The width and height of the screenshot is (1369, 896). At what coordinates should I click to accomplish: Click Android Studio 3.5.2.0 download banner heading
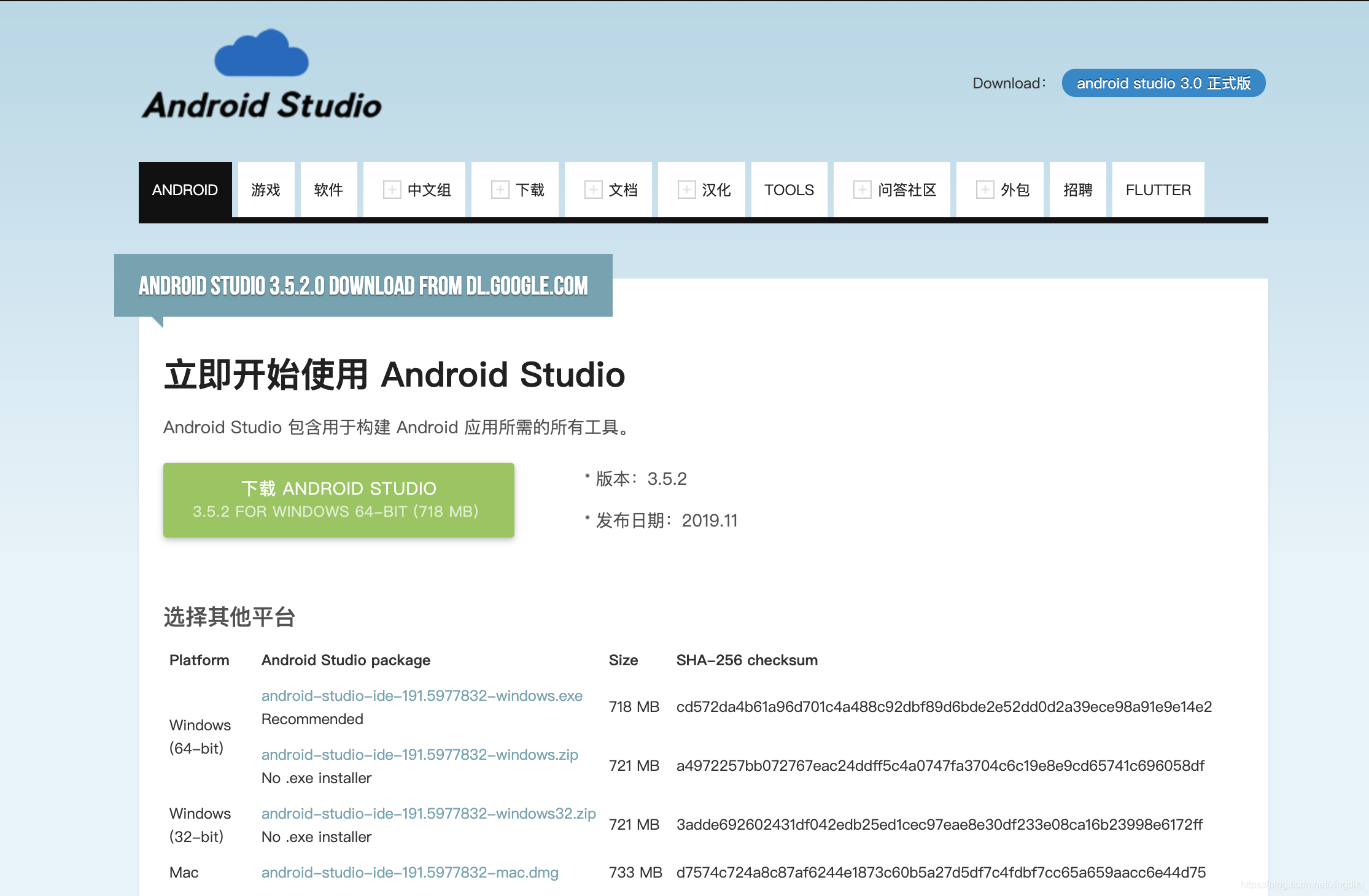point(363,286)
